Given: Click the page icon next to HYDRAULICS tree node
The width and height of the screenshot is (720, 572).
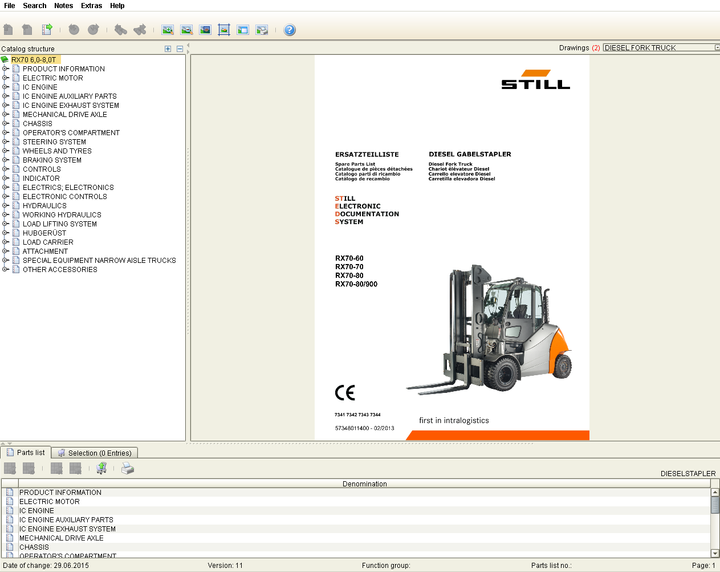Looking at the screenshot, I should pyautogui.click(x=16, y=206).
